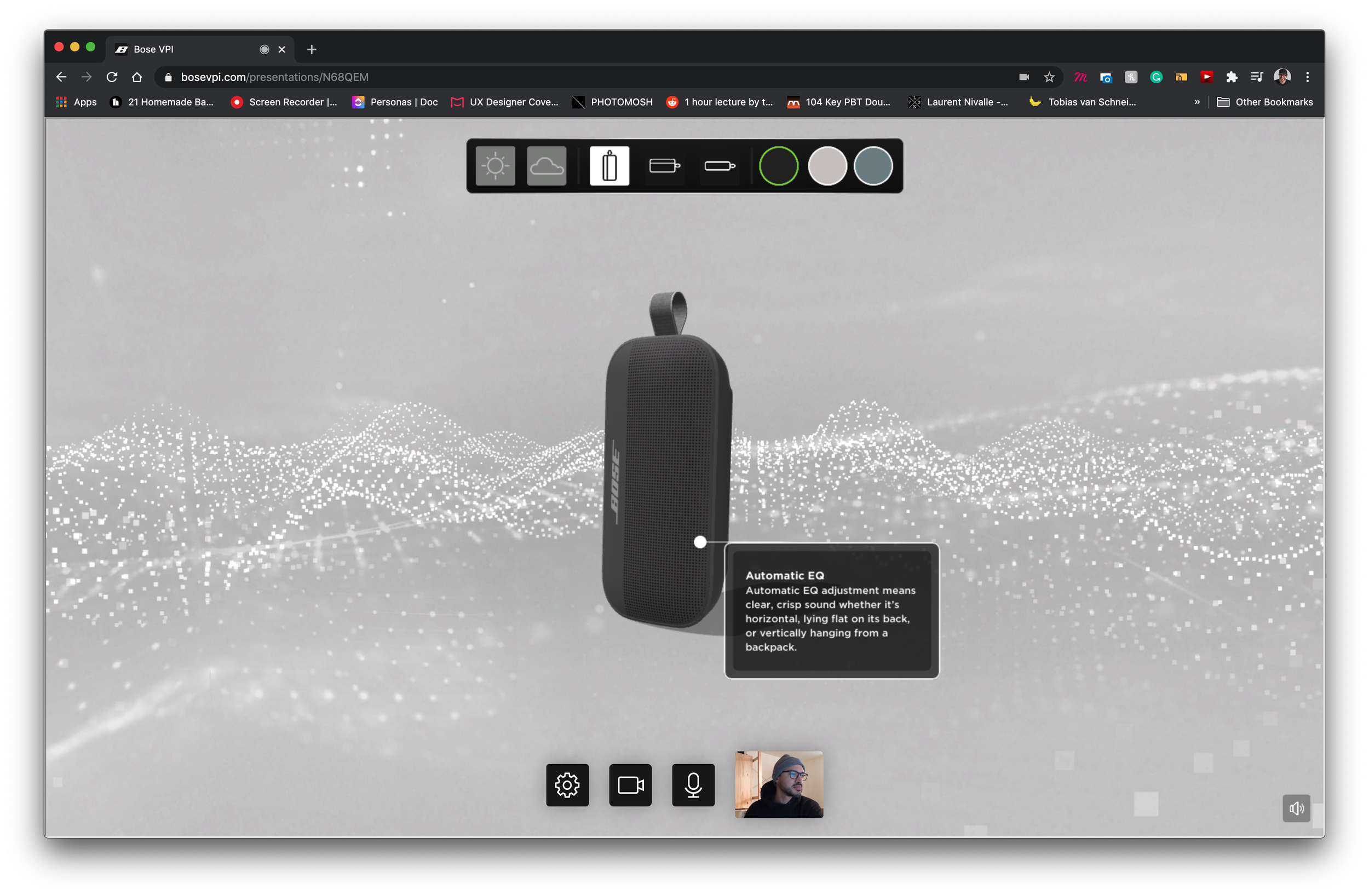Choose the vertical speaker orientation view
This screenshot has height=896, width=1369.
609,166
